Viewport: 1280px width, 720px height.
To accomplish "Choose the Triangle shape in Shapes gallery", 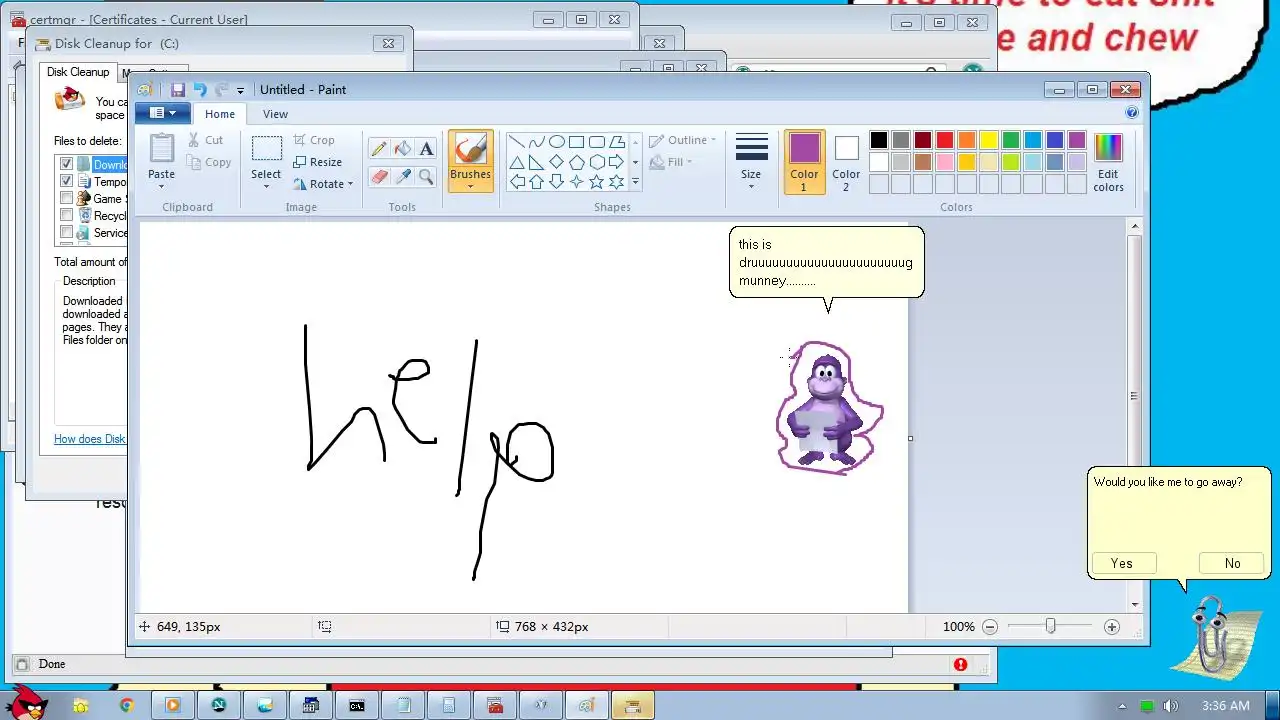I will click(x=517, y=162).
